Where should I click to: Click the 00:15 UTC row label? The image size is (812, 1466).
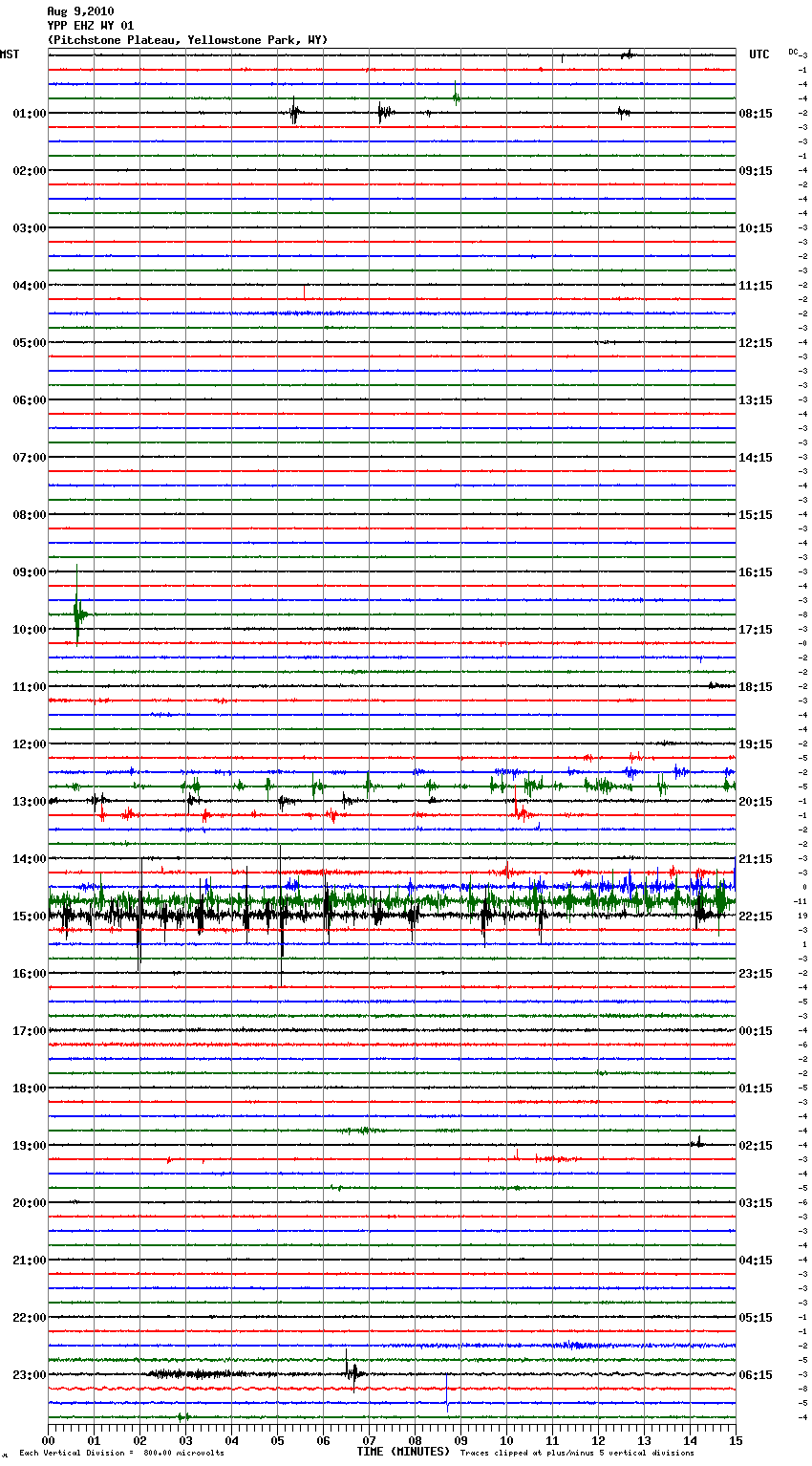tap(756, 1031)
